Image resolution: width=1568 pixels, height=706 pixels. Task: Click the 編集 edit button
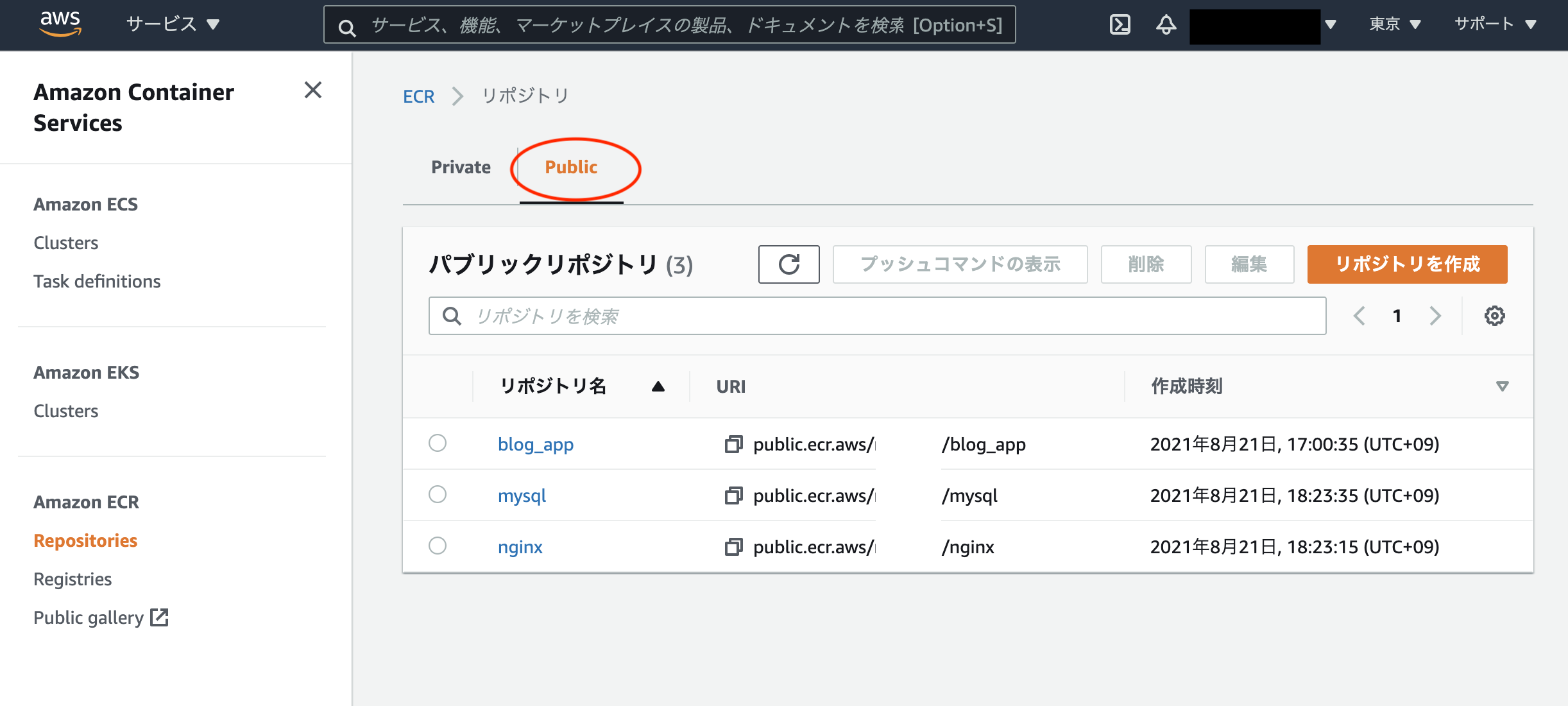tap(1249, 264)
